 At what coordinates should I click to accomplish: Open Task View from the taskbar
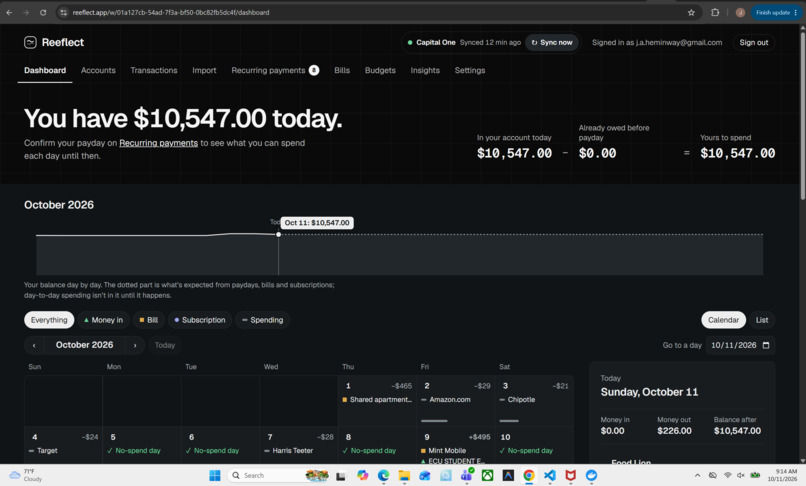click(340, 476)
